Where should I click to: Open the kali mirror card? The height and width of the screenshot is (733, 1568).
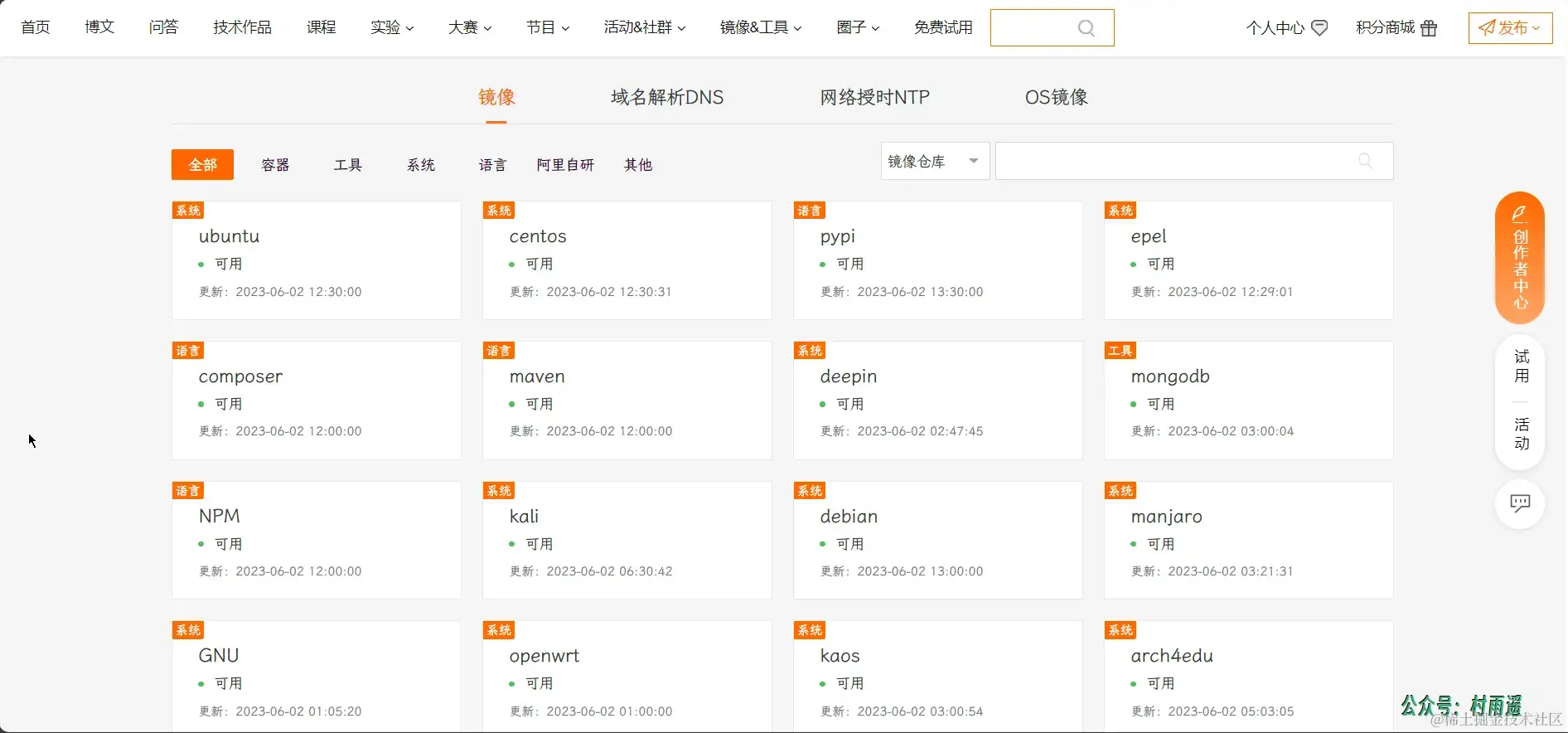[627, 540]
